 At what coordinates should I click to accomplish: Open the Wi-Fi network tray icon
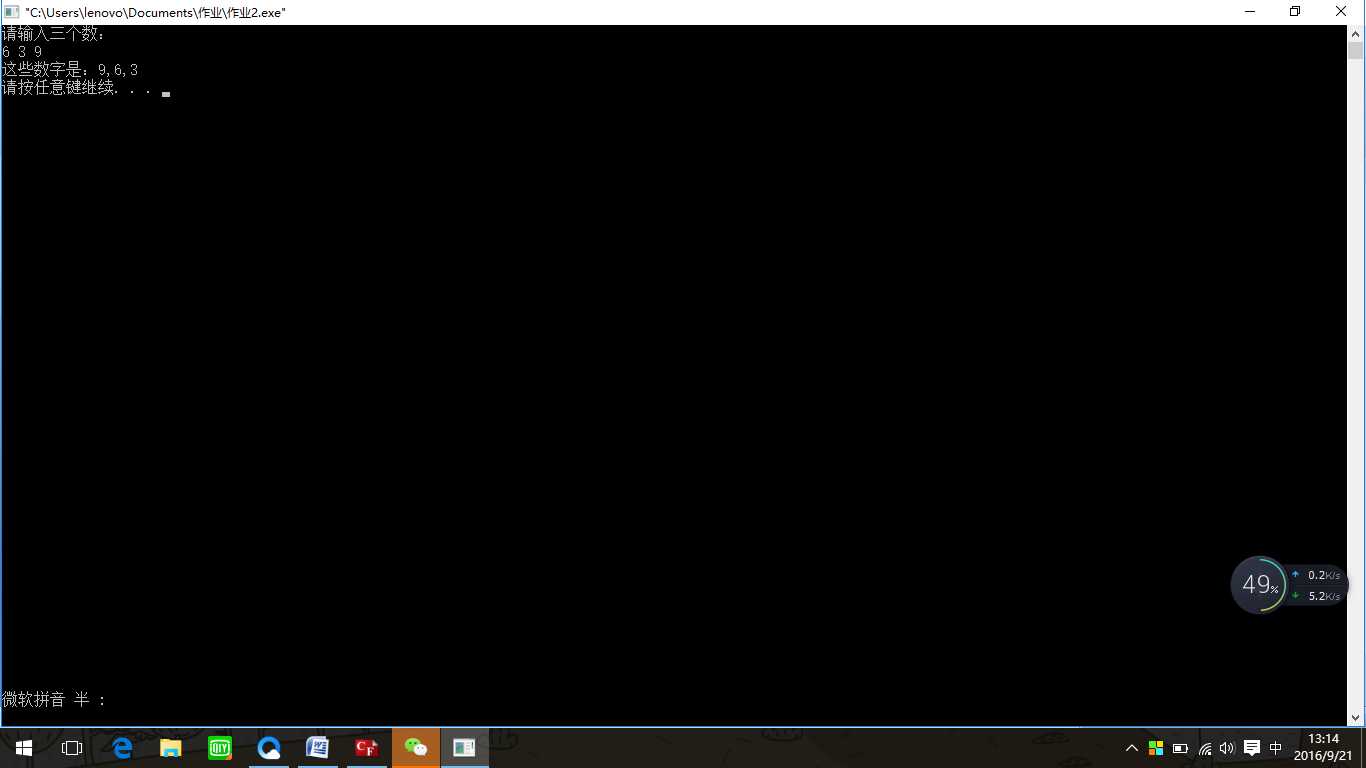click(1205, 748)
